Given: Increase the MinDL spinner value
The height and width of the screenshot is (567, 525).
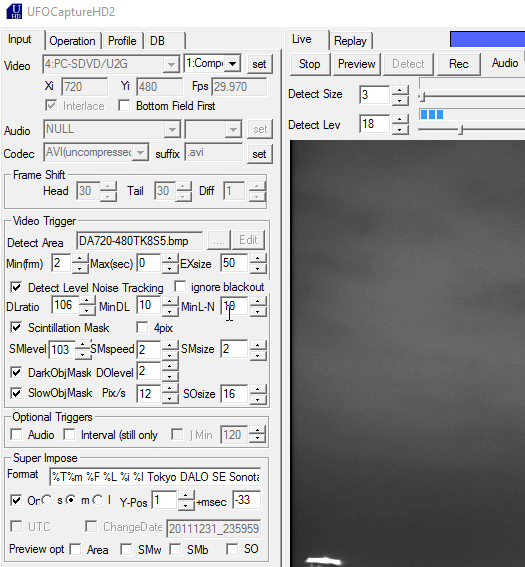Looking at the screenshot, I should point(170,301).
